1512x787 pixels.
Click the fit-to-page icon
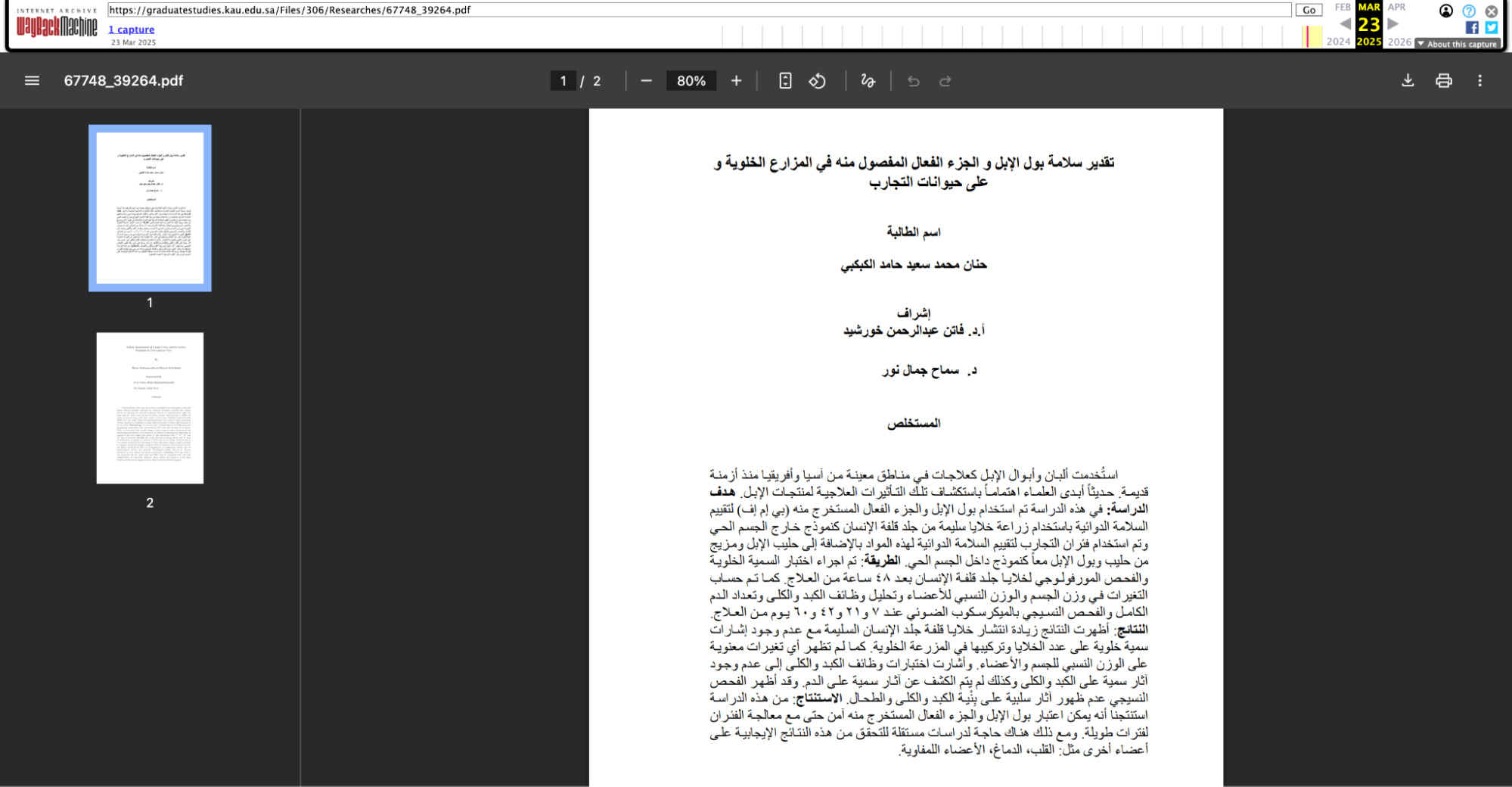[784, 80]
